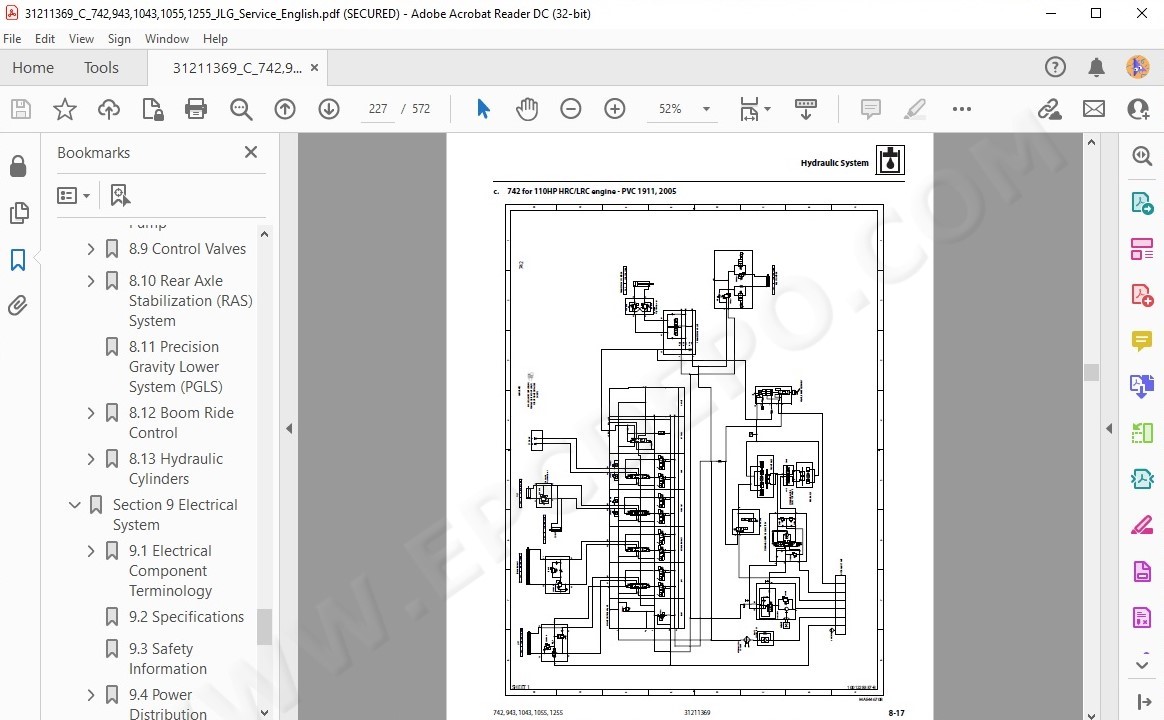This screenshot has height=720, width=1164.
Task: Show more tools chevron down
Action: pos(1142,665)
